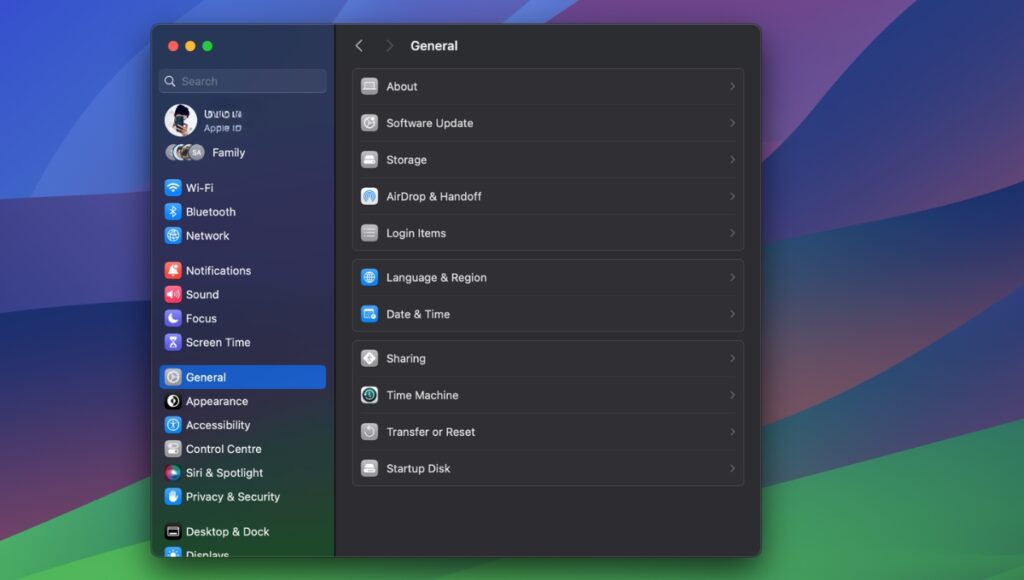Open the Sound speaker icon
1024x580 pixels.
click(173, 295)
